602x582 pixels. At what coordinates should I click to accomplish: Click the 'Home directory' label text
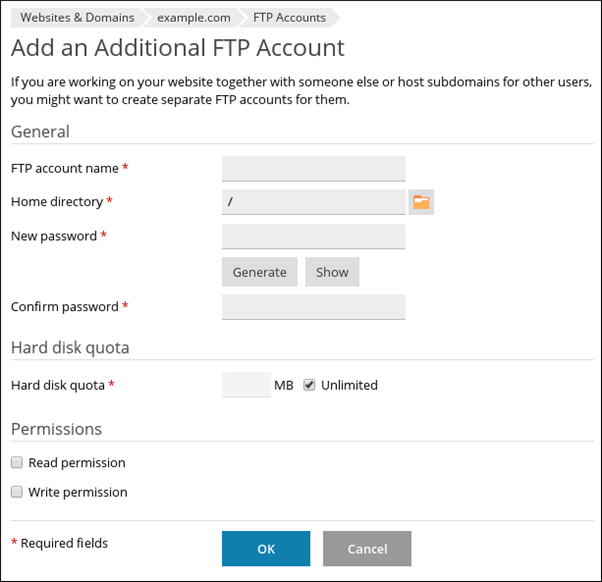[x=56, y=202]
